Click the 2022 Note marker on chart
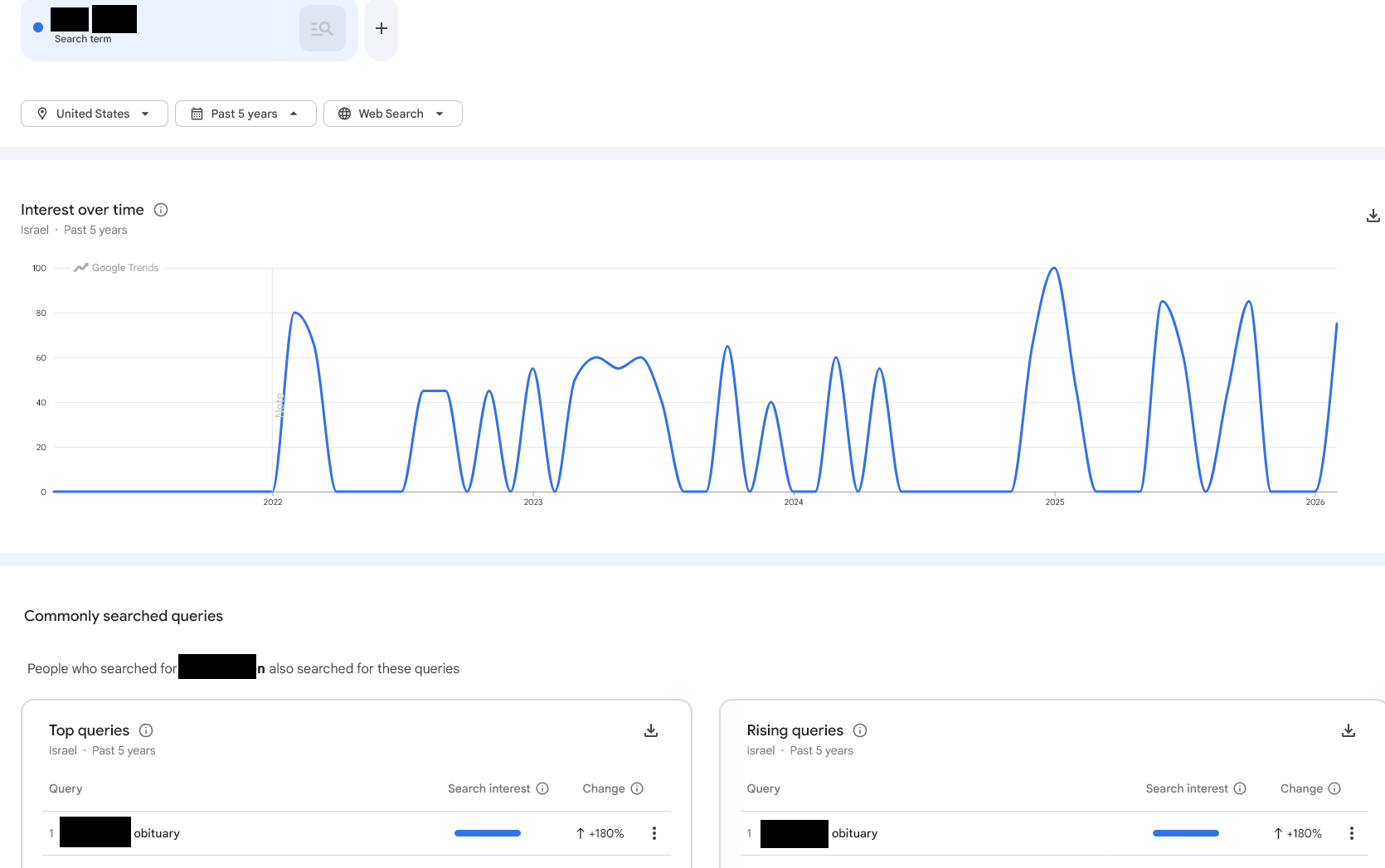The image size is (1385, 868). pyautogui.click(x=279, y=405)
